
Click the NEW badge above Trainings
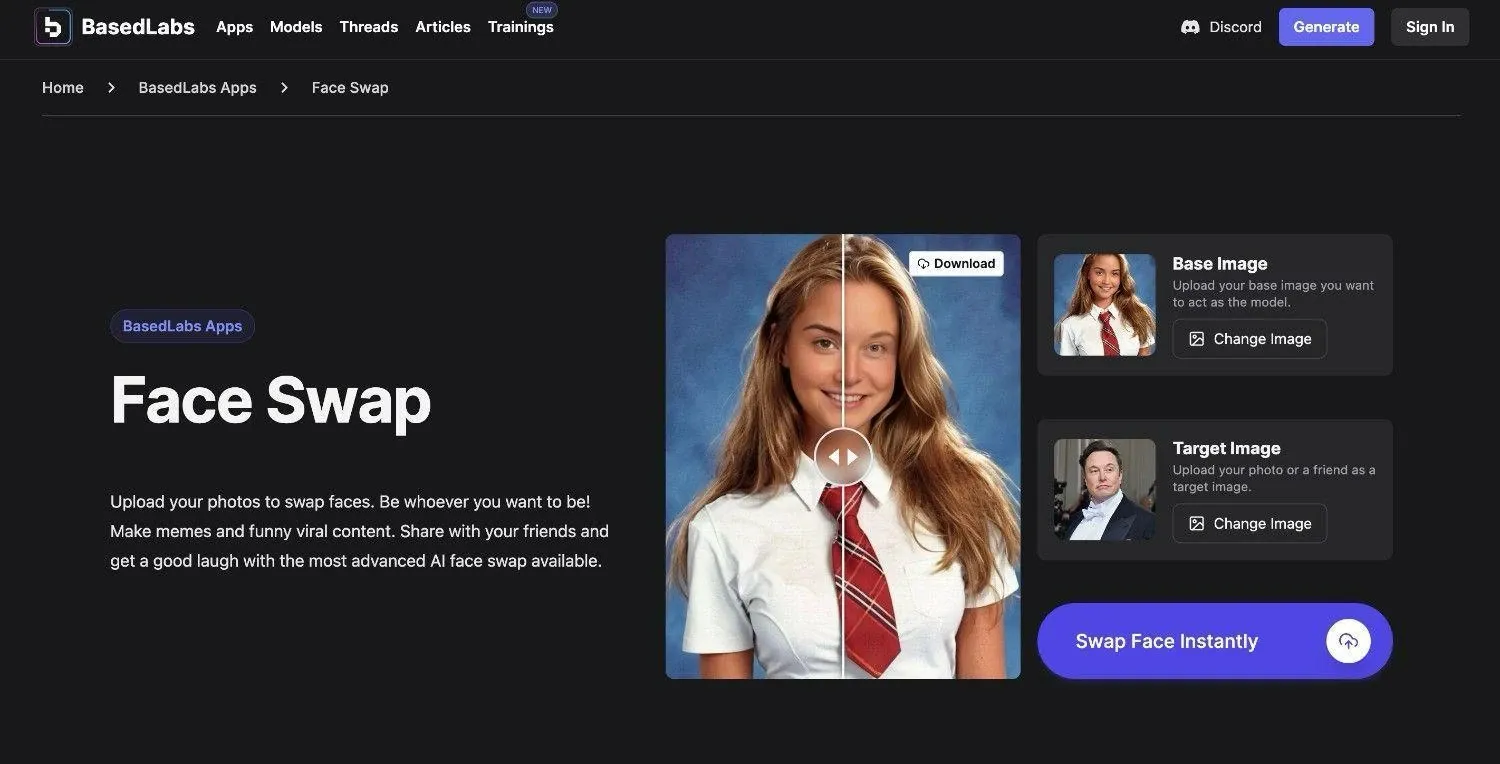[542, 10]
